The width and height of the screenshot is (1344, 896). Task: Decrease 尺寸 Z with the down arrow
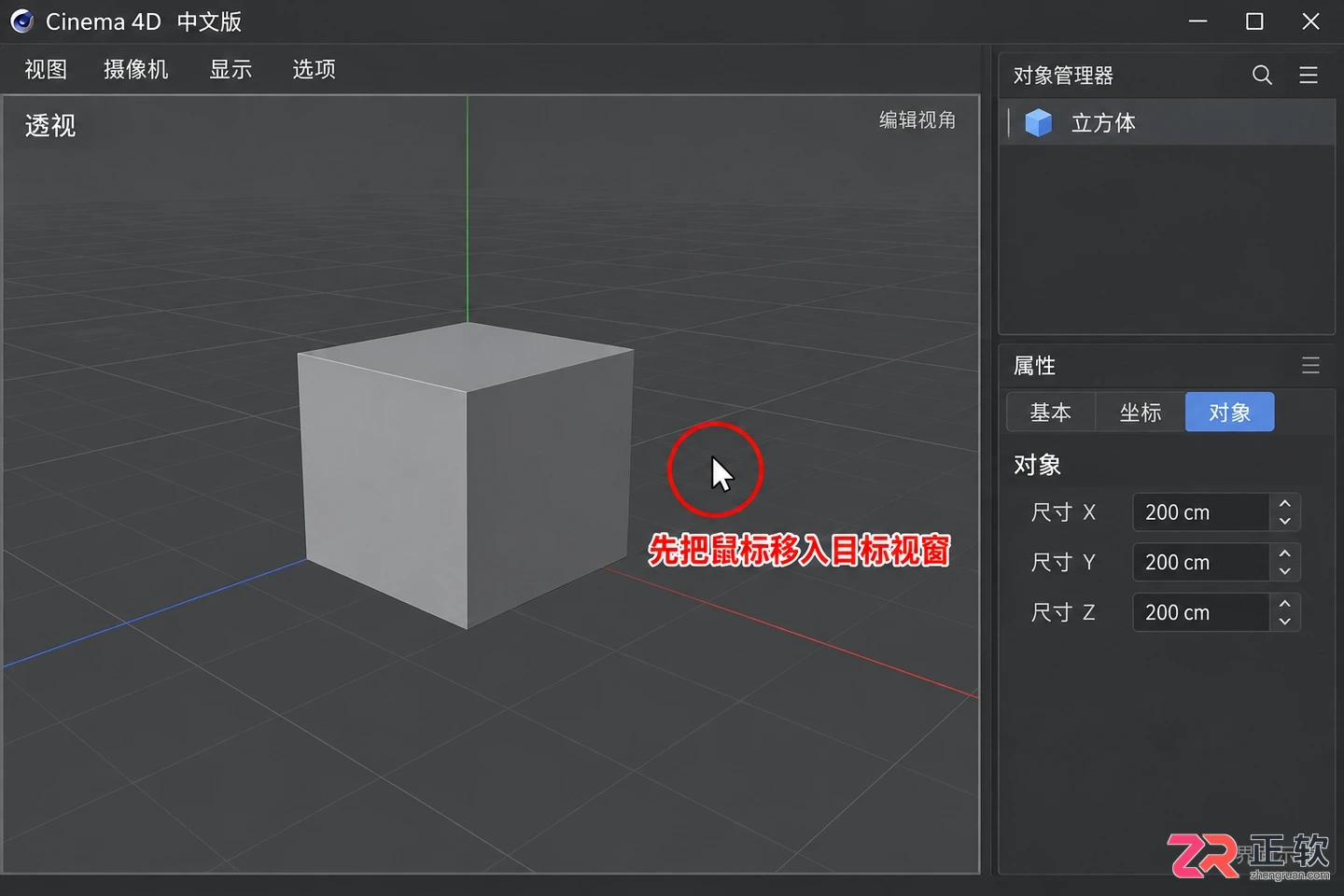pos(1285,623)
